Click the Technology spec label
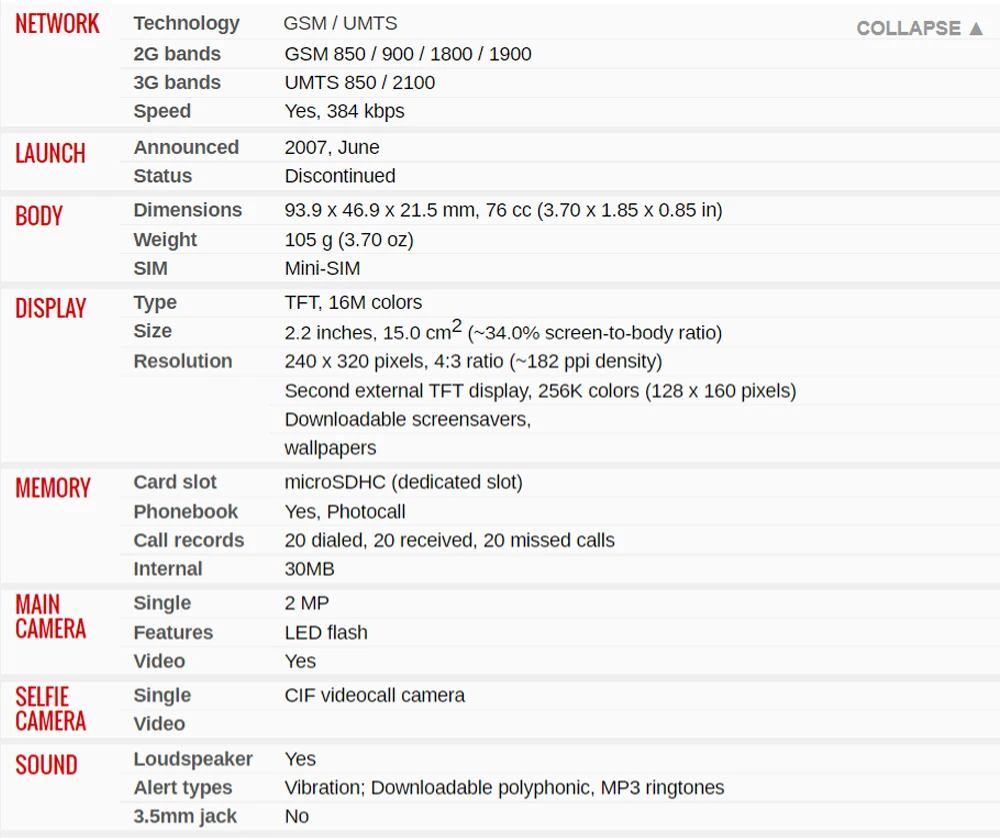The height and width of the screenshot is (838, 1000). [x=186, y=23]
